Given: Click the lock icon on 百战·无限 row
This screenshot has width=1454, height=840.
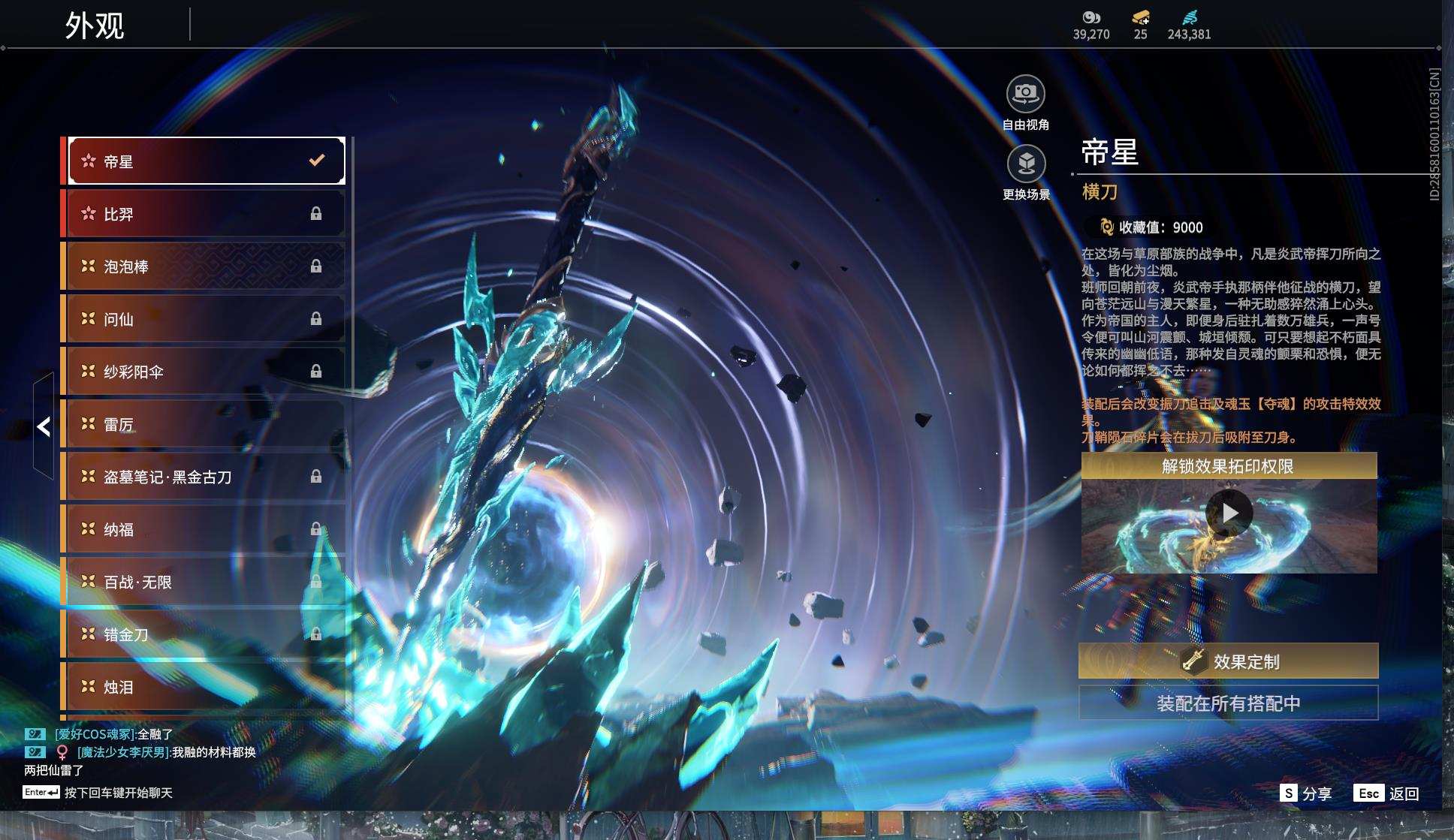Looking at the screenshot, I should click(316, 582).
